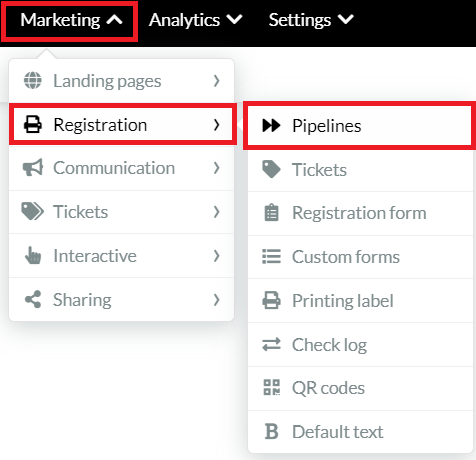Click the globe icon beside Landing pages
476x460 pixels.
(33, 81)
